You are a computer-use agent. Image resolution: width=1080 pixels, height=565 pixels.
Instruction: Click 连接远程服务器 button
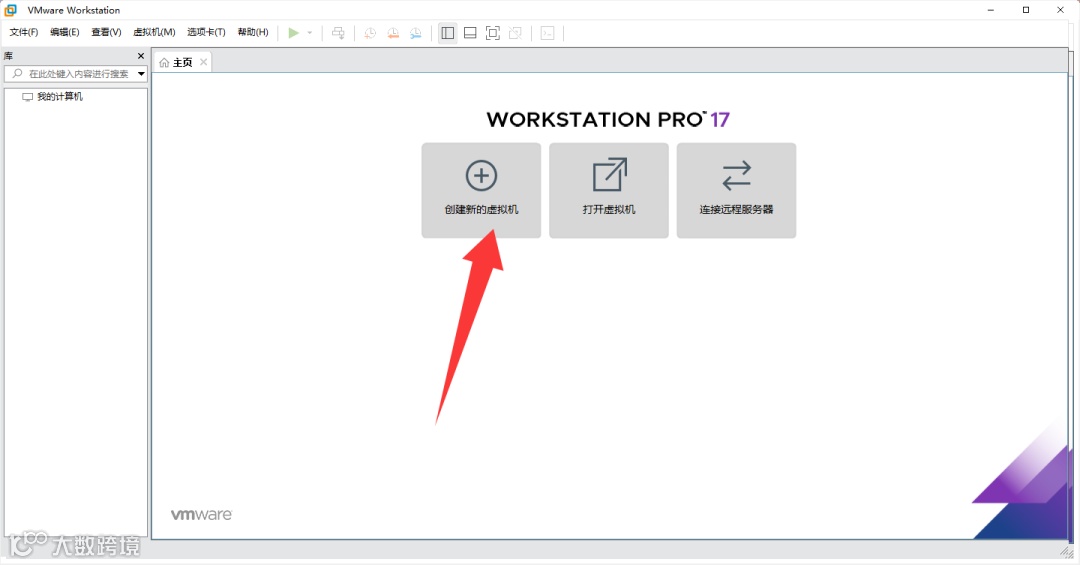point(736,190)
